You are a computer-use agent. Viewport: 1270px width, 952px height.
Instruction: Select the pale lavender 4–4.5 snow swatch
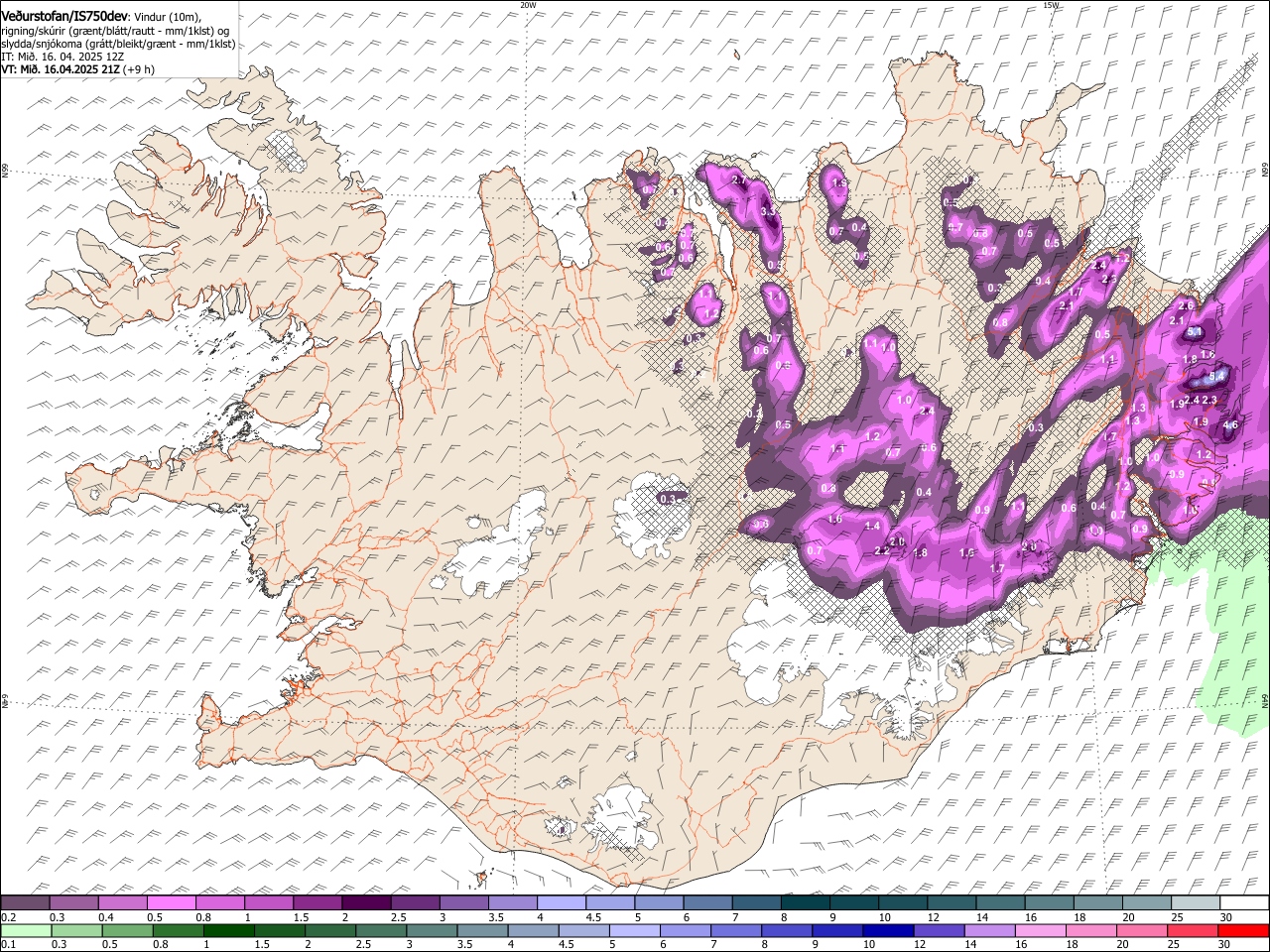click(561, 903)
